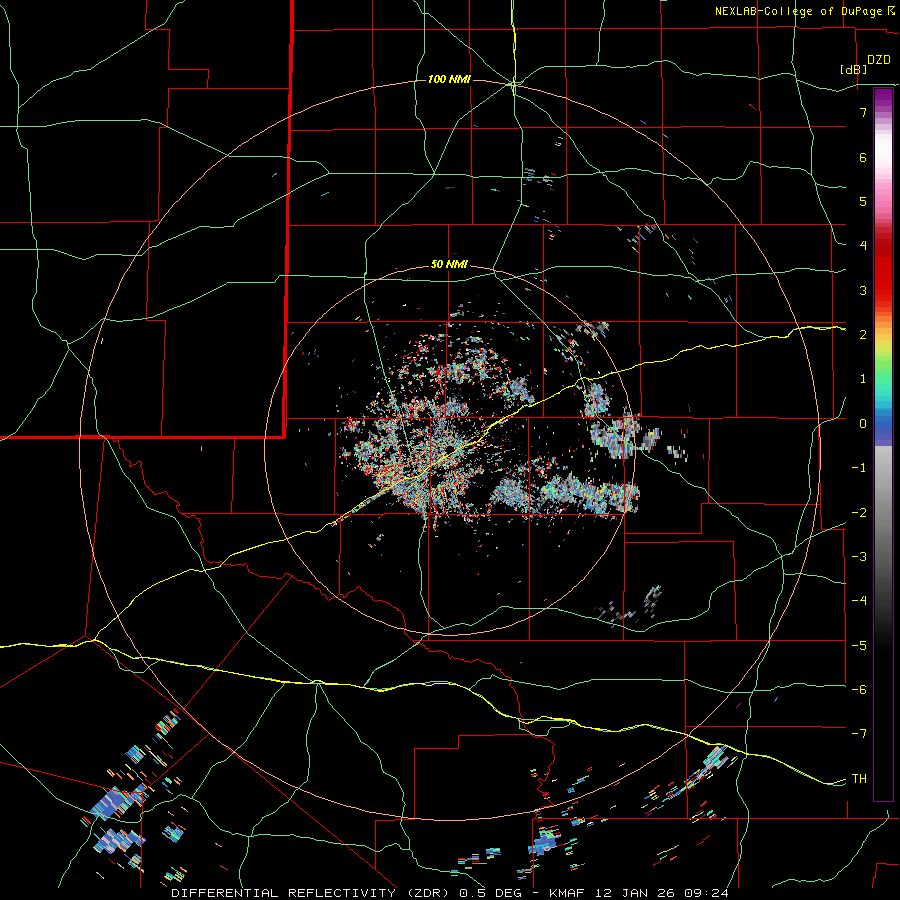Click the -1 value on the color scale

click(859, 468)
